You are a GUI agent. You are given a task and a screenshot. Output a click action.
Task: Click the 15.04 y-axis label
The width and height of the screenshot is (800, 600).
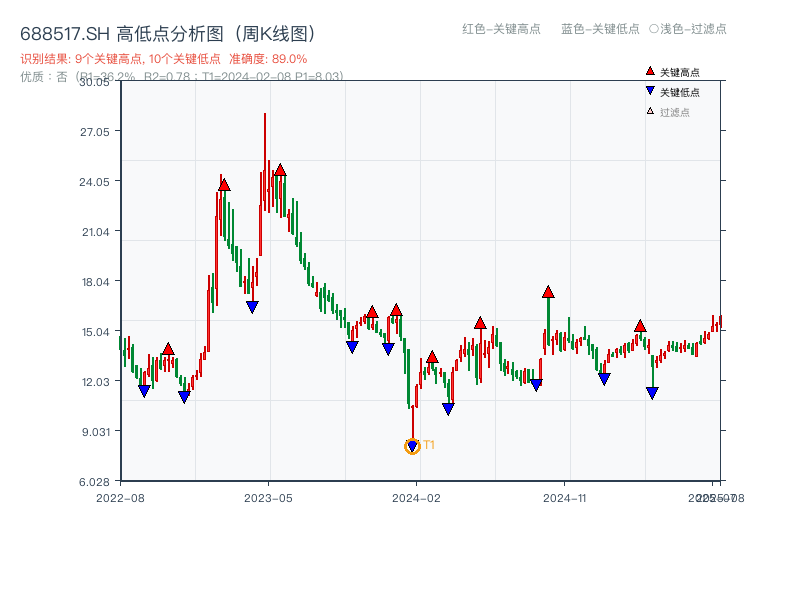click(x=96, y=332)
